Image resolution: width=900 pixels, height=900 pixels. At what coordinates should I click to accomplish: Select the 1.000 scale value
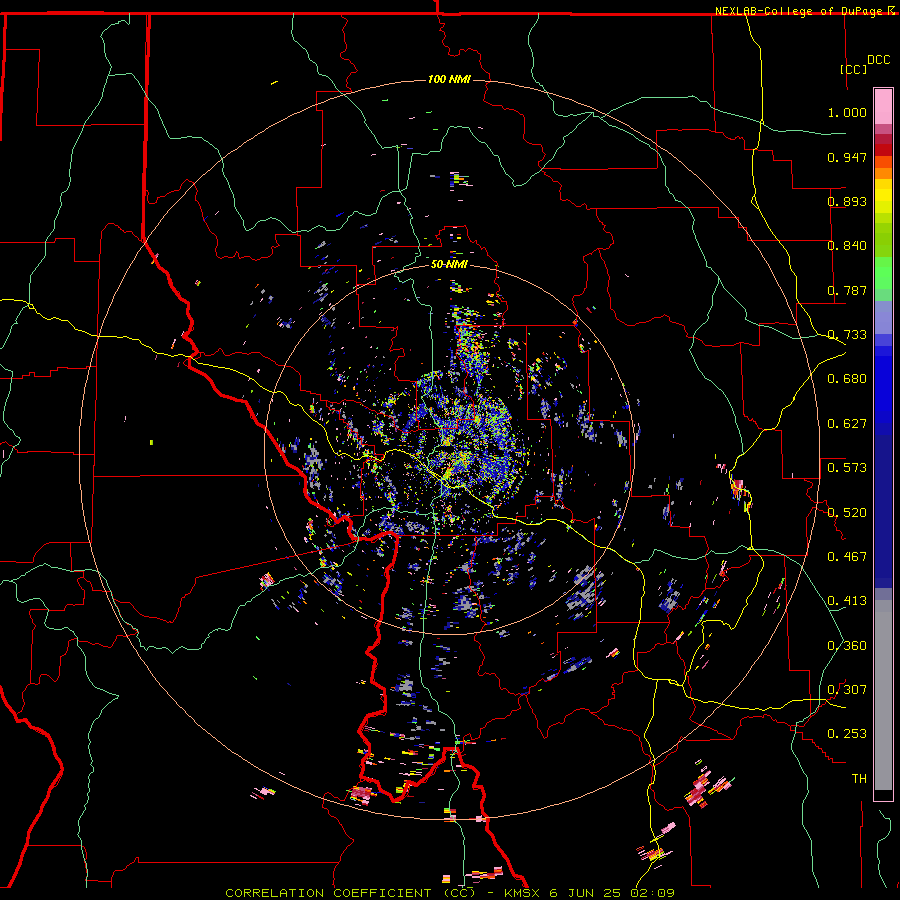[847, 112]
